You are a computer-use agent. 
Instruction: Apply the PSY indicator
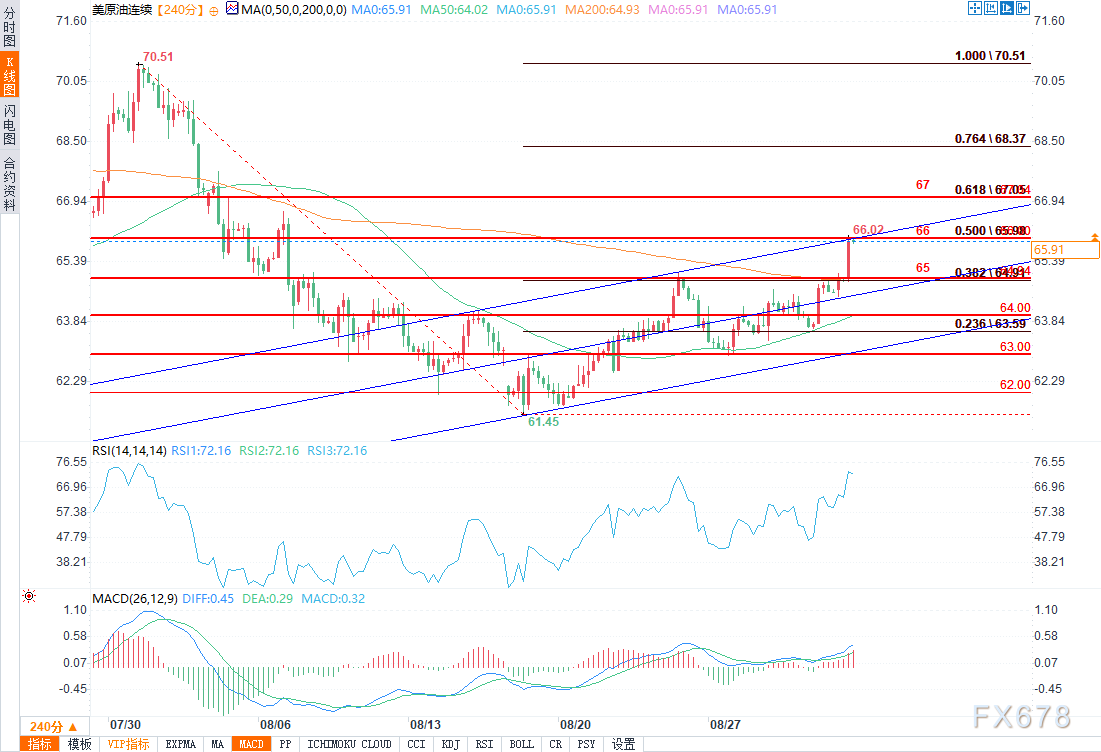click(586, 744)
